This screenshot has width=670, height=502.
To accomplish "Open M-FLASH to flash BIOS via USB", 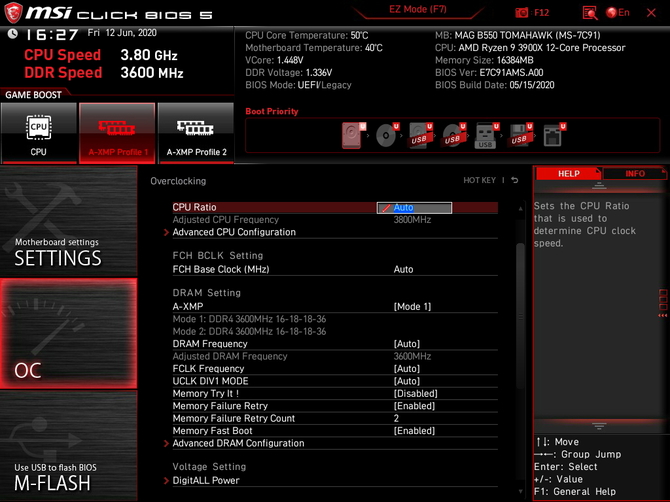I will coord(68,446).
